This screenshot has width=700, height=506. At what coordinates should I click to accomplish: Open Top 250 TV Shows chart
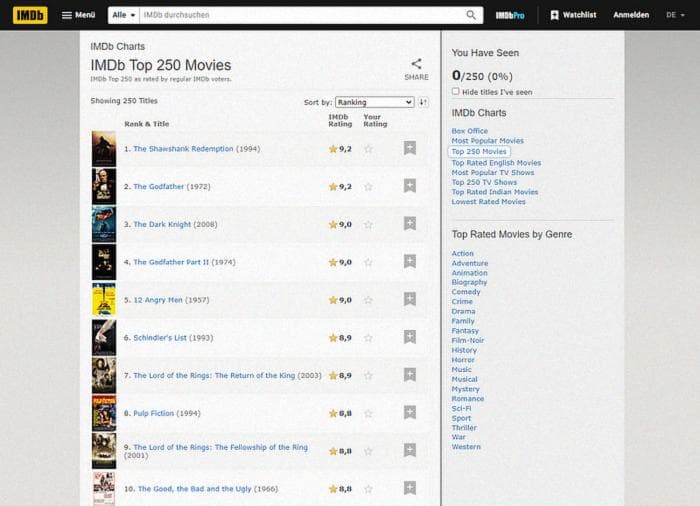pyautogui.click(x=484, y=182)
